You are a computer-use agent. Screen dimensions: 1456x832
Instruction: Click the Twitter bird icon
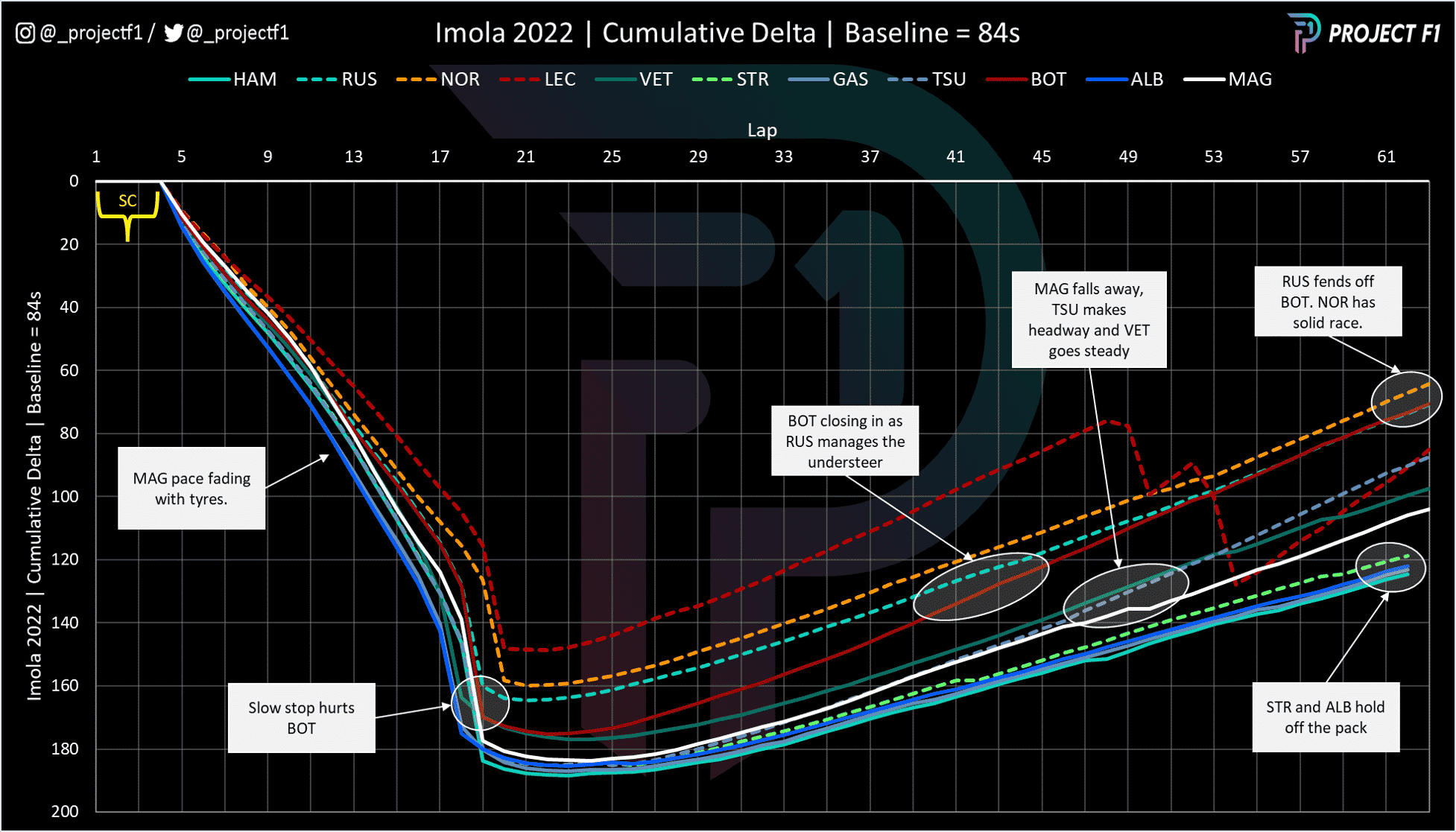[173, 34]
